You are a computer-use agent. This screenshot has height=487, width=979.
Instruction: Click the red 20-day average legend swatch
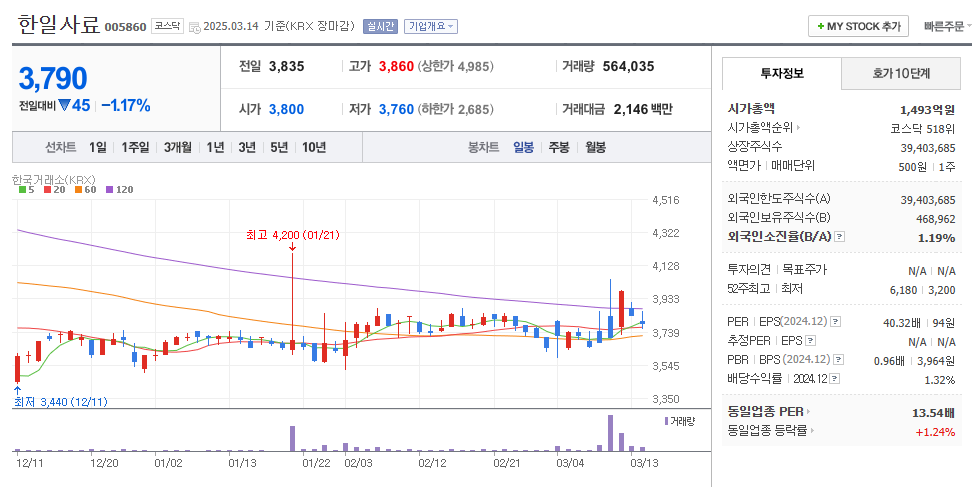47,190
